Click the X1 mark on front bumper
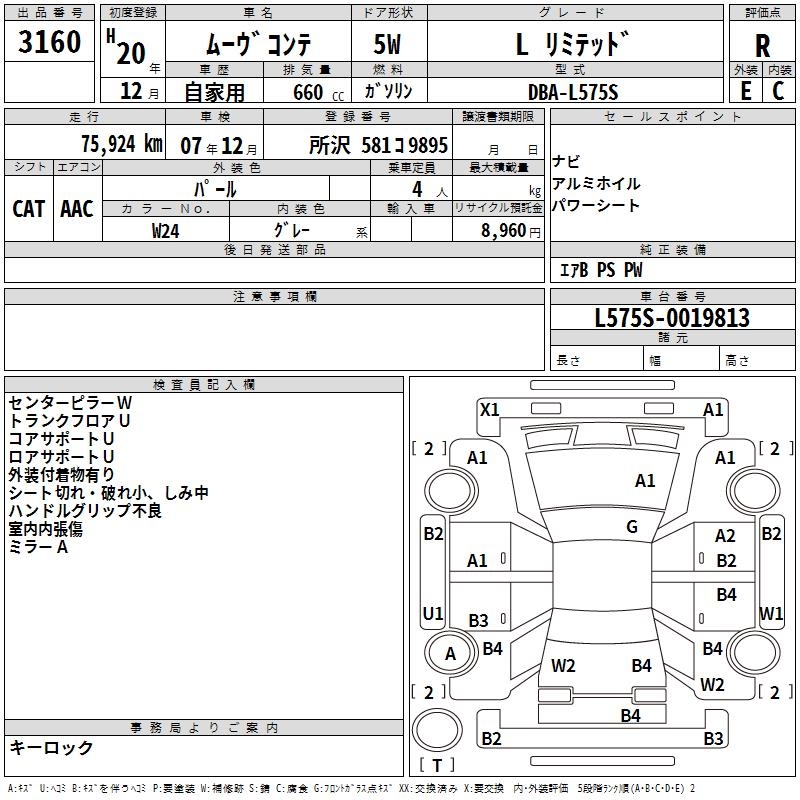Image resolution: width=800 pixels, height=800 pixels. 489,409
